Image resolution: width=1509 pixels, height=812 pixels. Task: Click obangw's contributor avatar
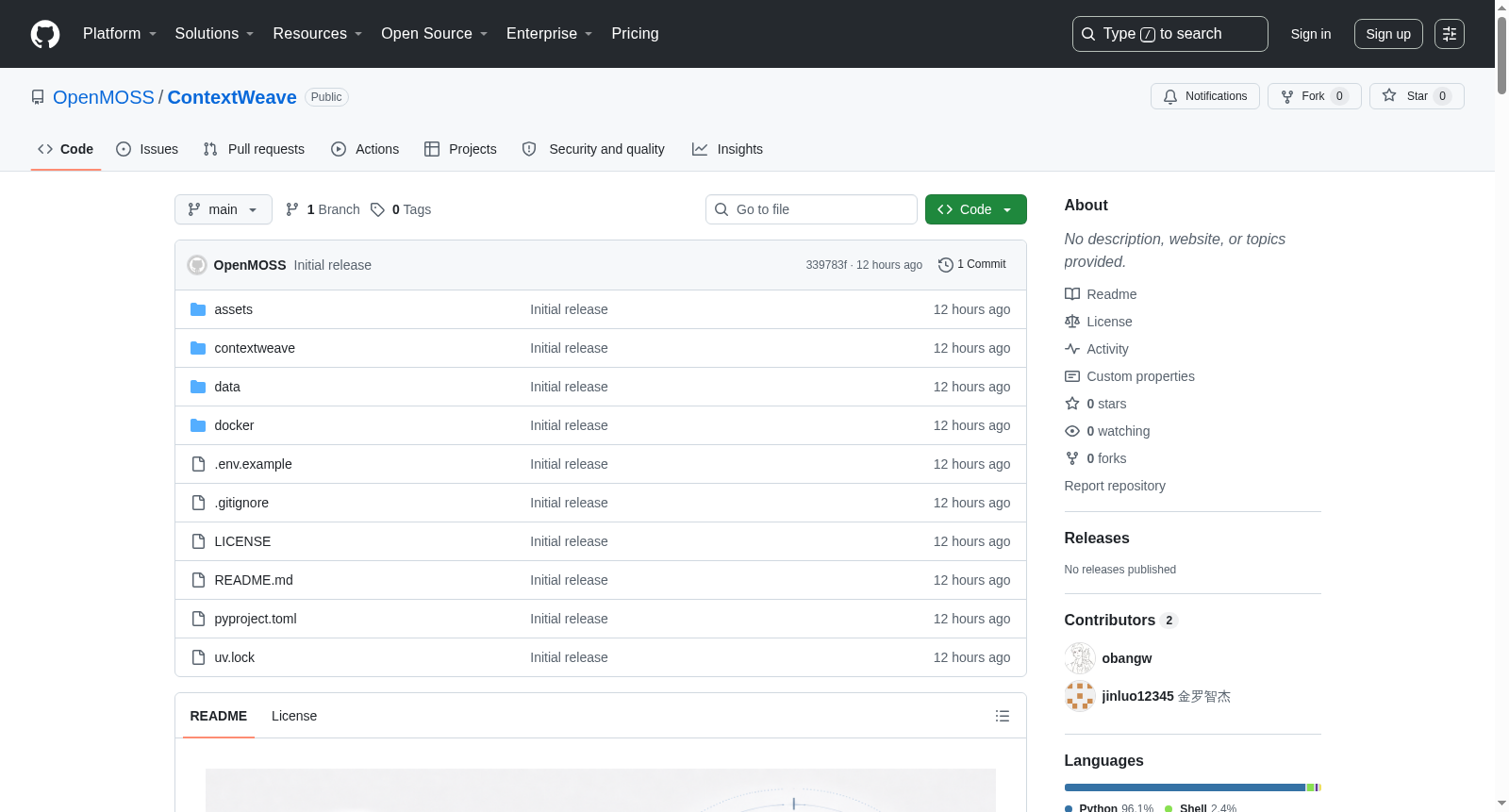1080,658
